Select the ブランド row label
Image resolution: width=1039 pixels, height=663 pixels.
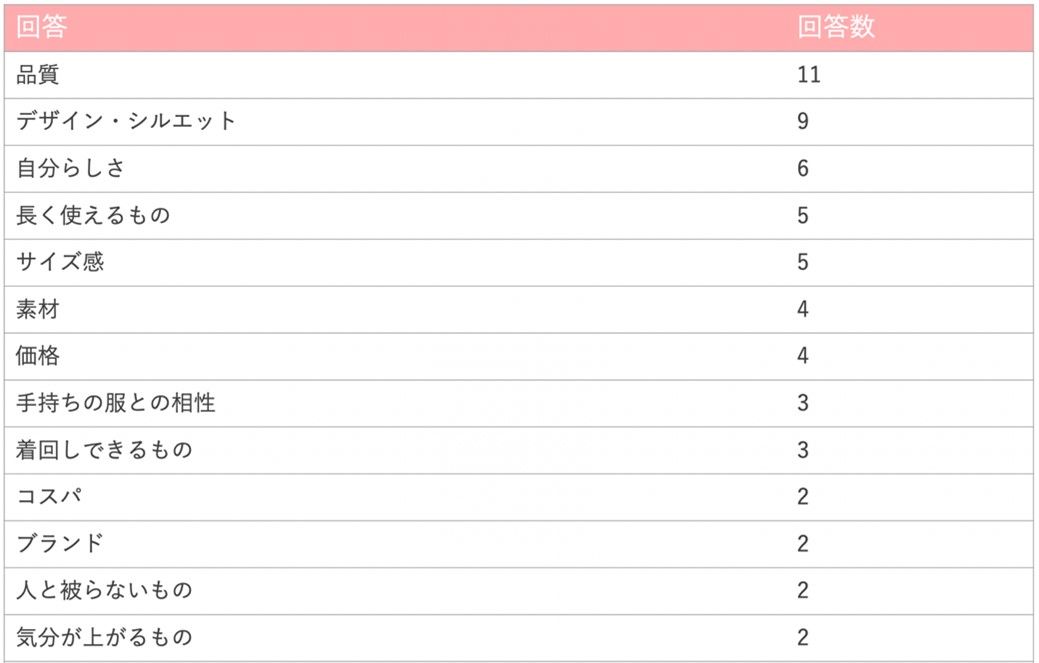click(60, 545)
